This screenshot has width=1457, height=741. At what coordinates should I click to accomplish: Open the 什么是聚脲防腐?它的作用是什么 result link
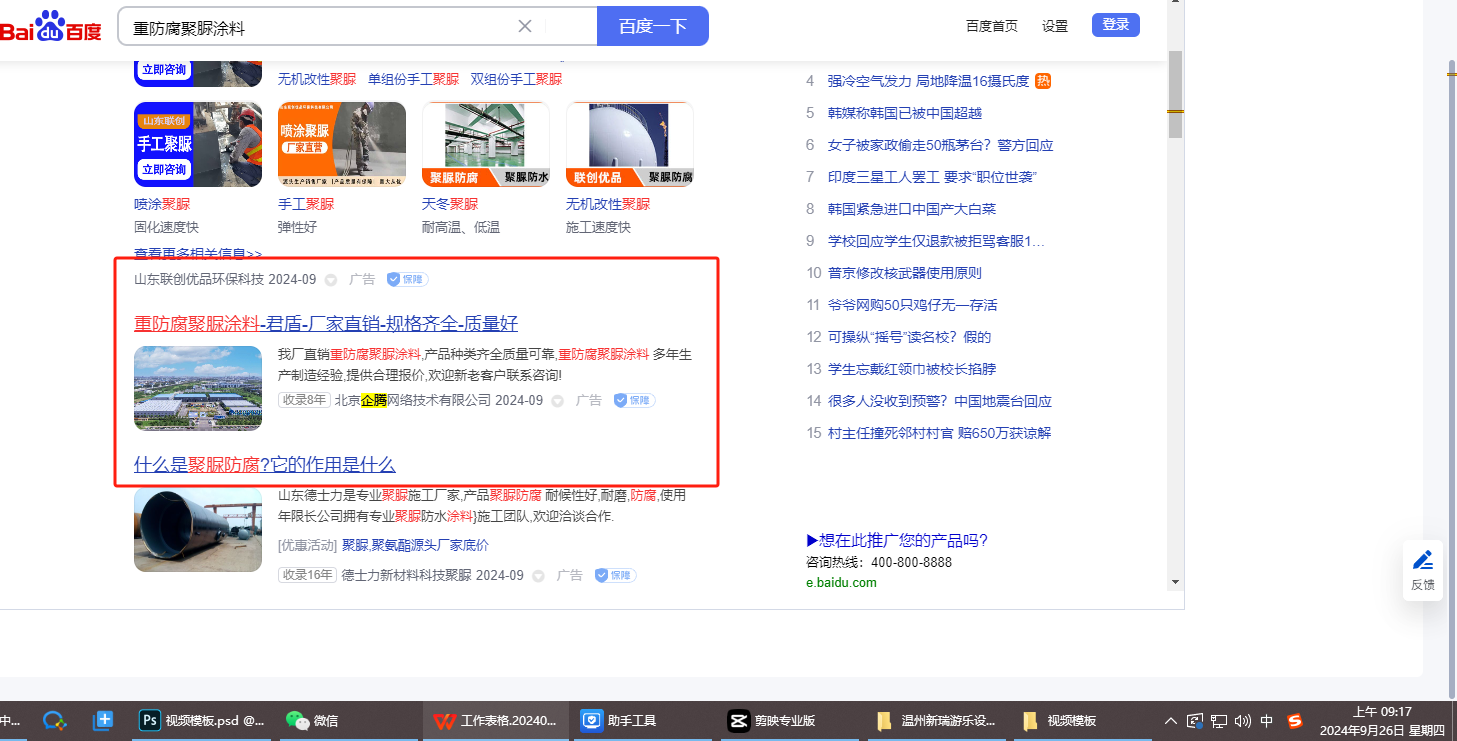[265, 464]
